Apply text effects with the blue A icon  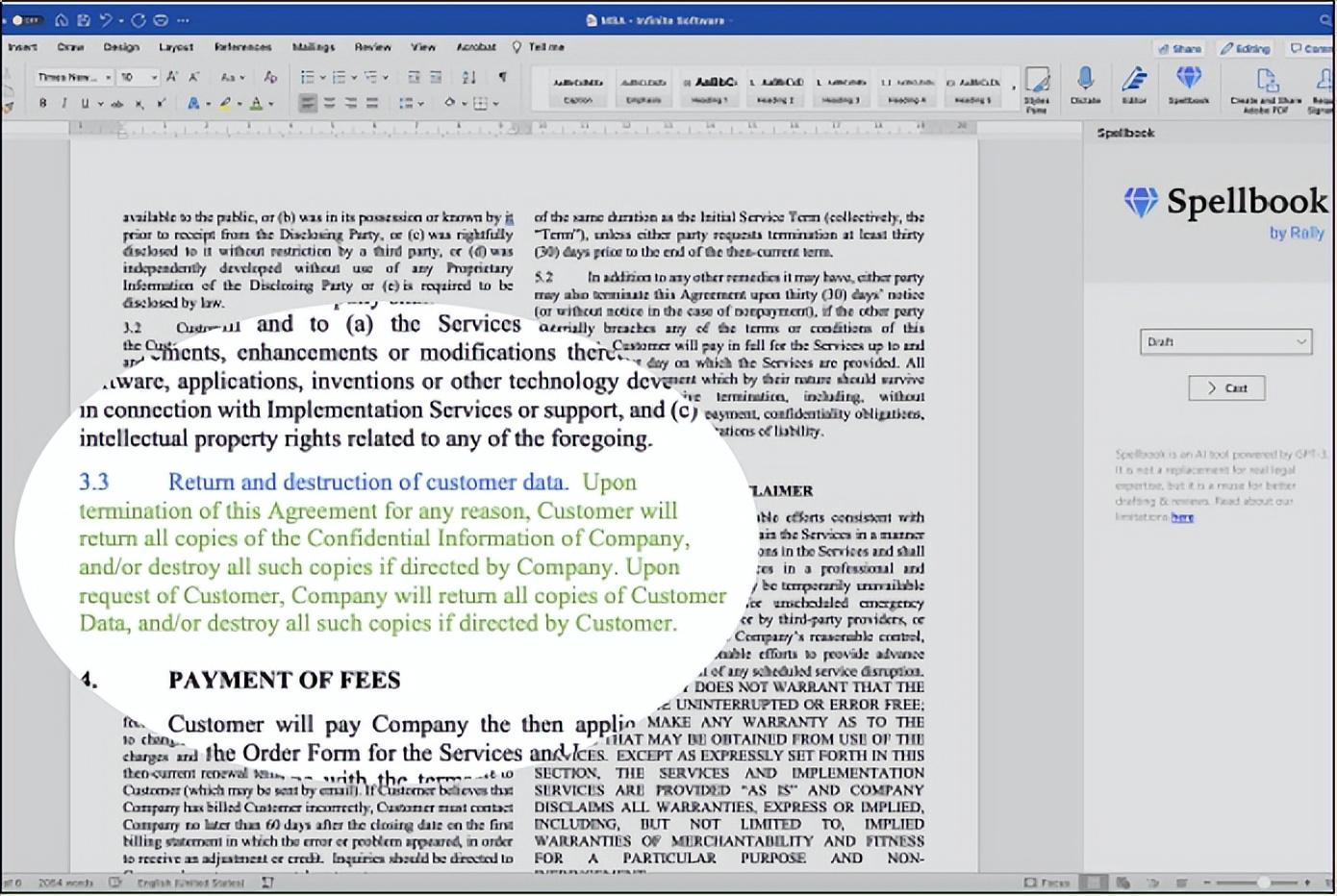193,103
